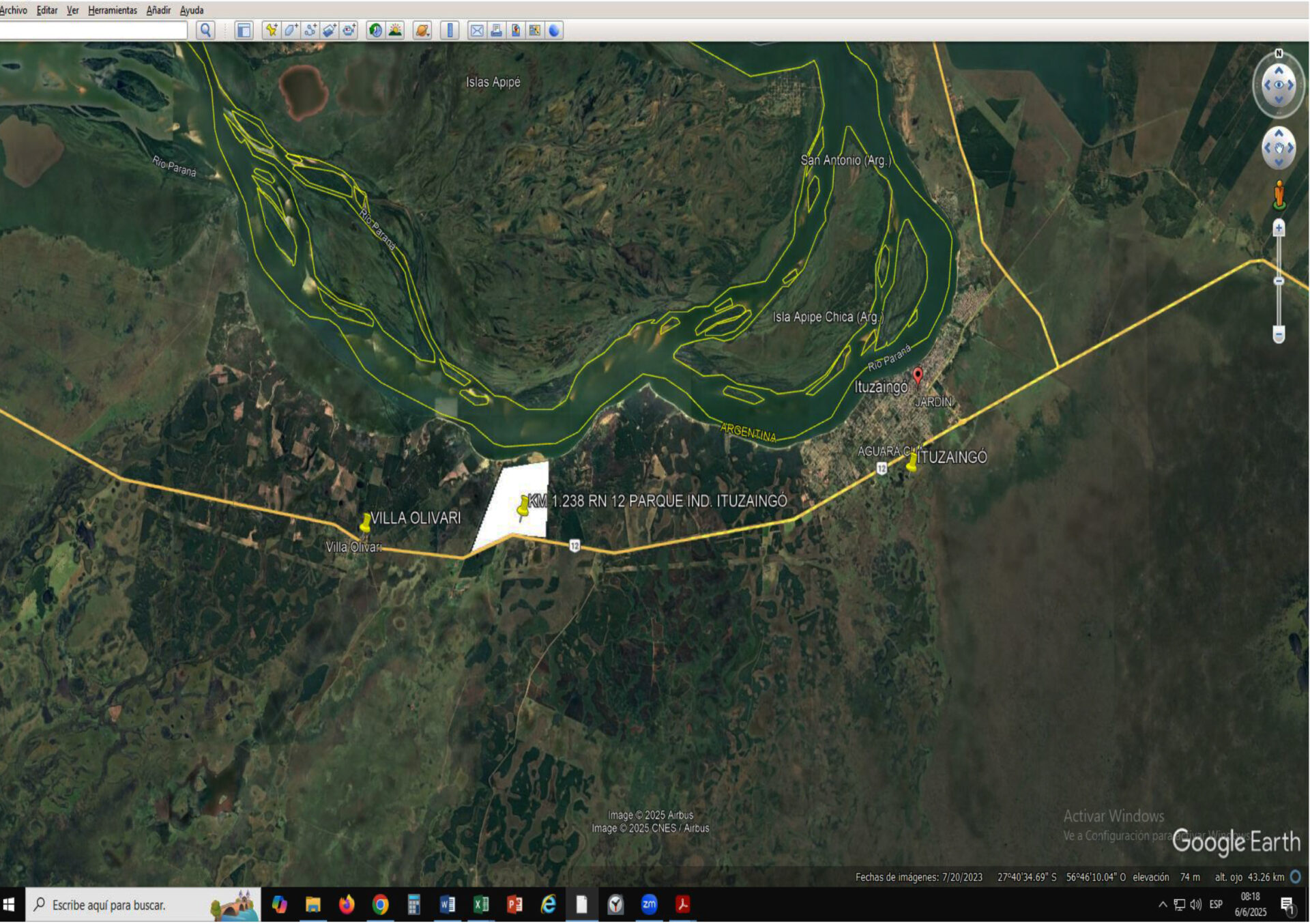Click the Isla Apipe Chica label

(x=827, y=317)
